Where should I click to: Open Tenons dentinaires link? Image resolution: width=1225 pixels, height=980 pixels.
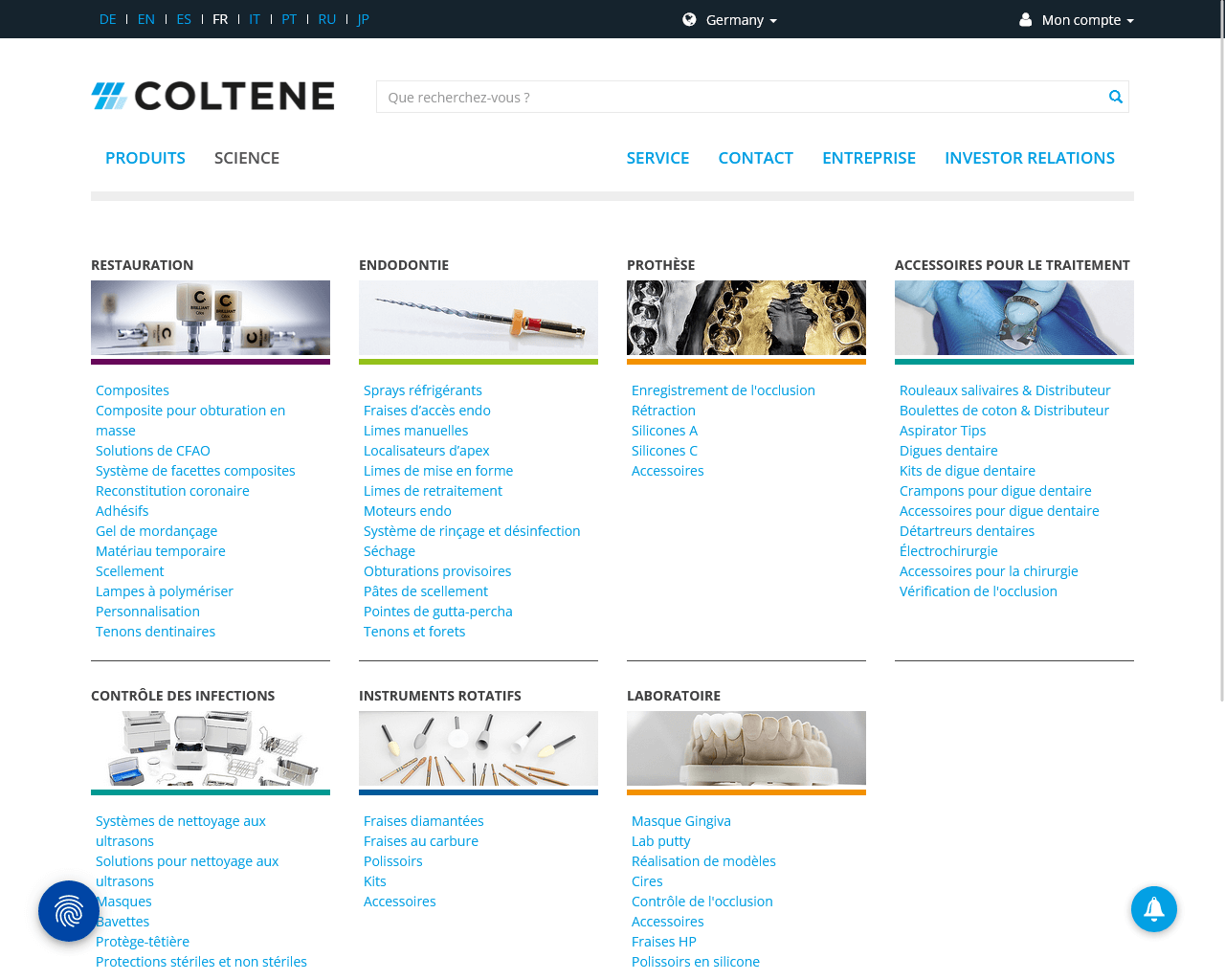click(x=155, y=632)
